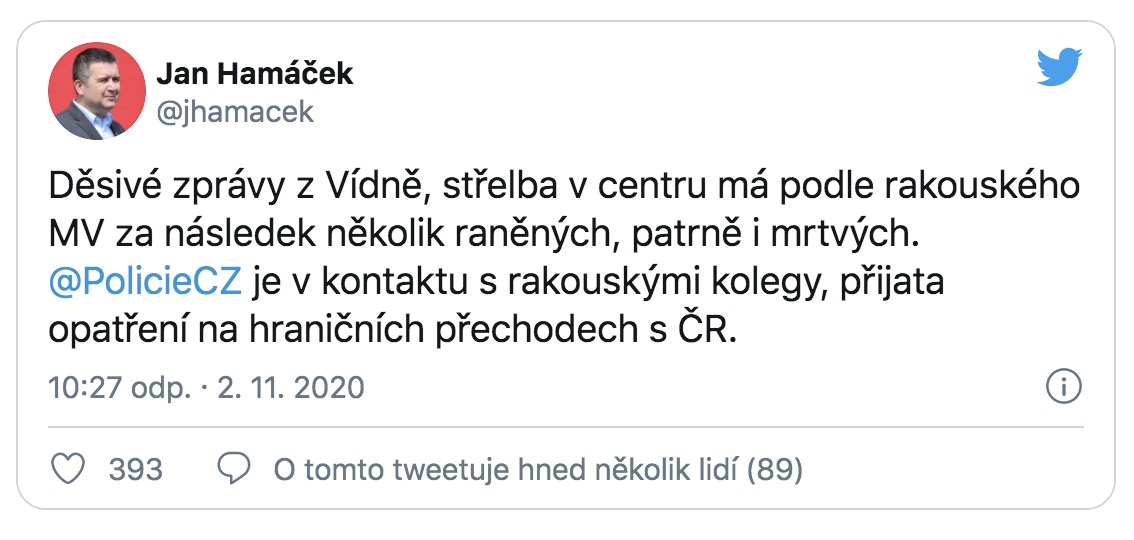Click the line 'opatření na hraničních přechodech s ČR'
The width and height of the screenshot is (1134, 540).
coord(392,330)
